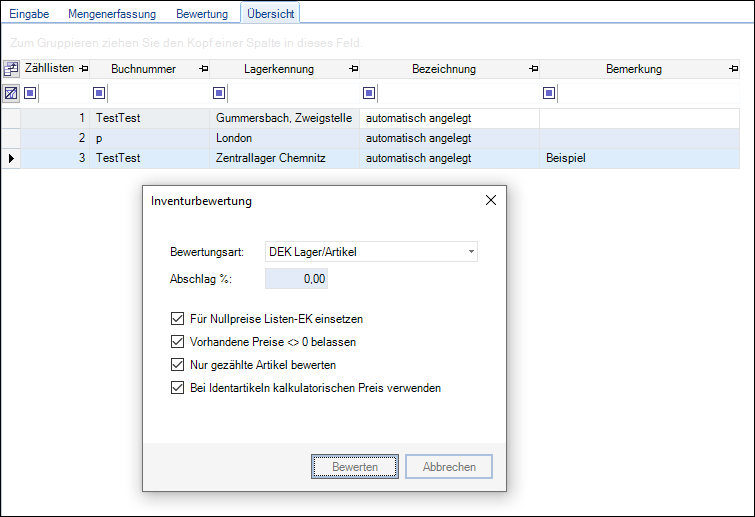Pin the Buchnummer column header
This screenshot has width=755, height=517.
point(203,69)
